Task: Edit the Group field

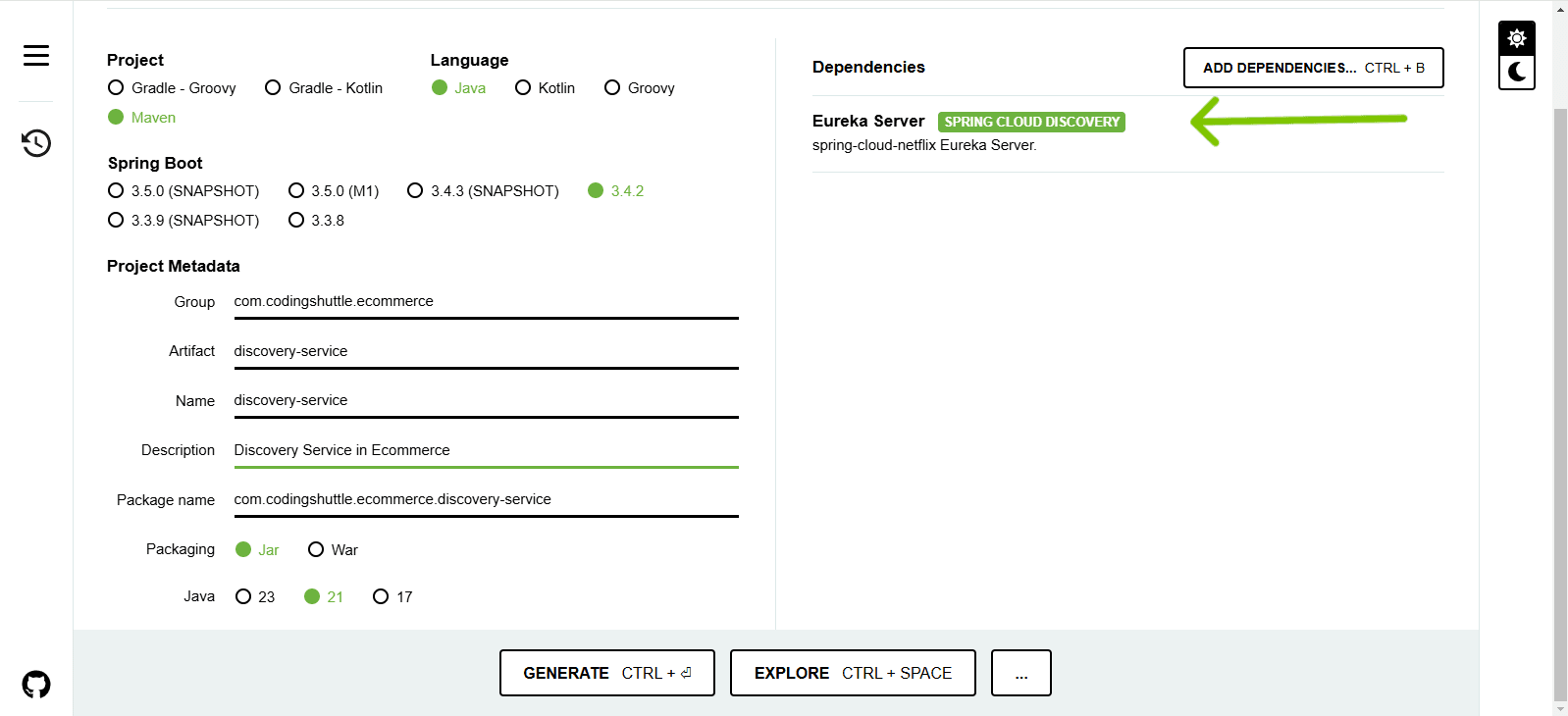Action: (x=486, y=302)
